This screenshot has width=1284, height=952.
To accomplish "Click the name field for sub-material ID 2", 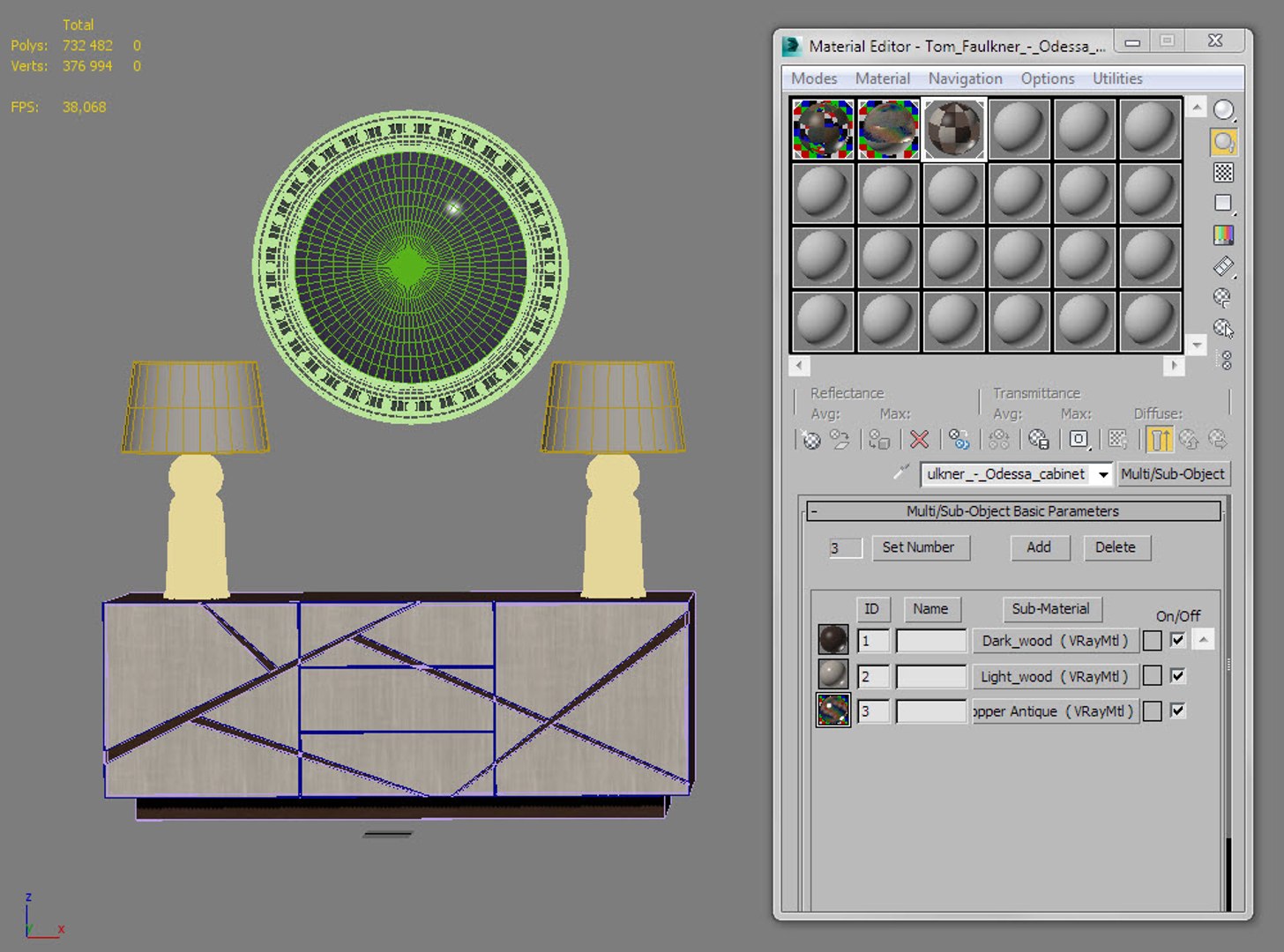I will point(931,676).
